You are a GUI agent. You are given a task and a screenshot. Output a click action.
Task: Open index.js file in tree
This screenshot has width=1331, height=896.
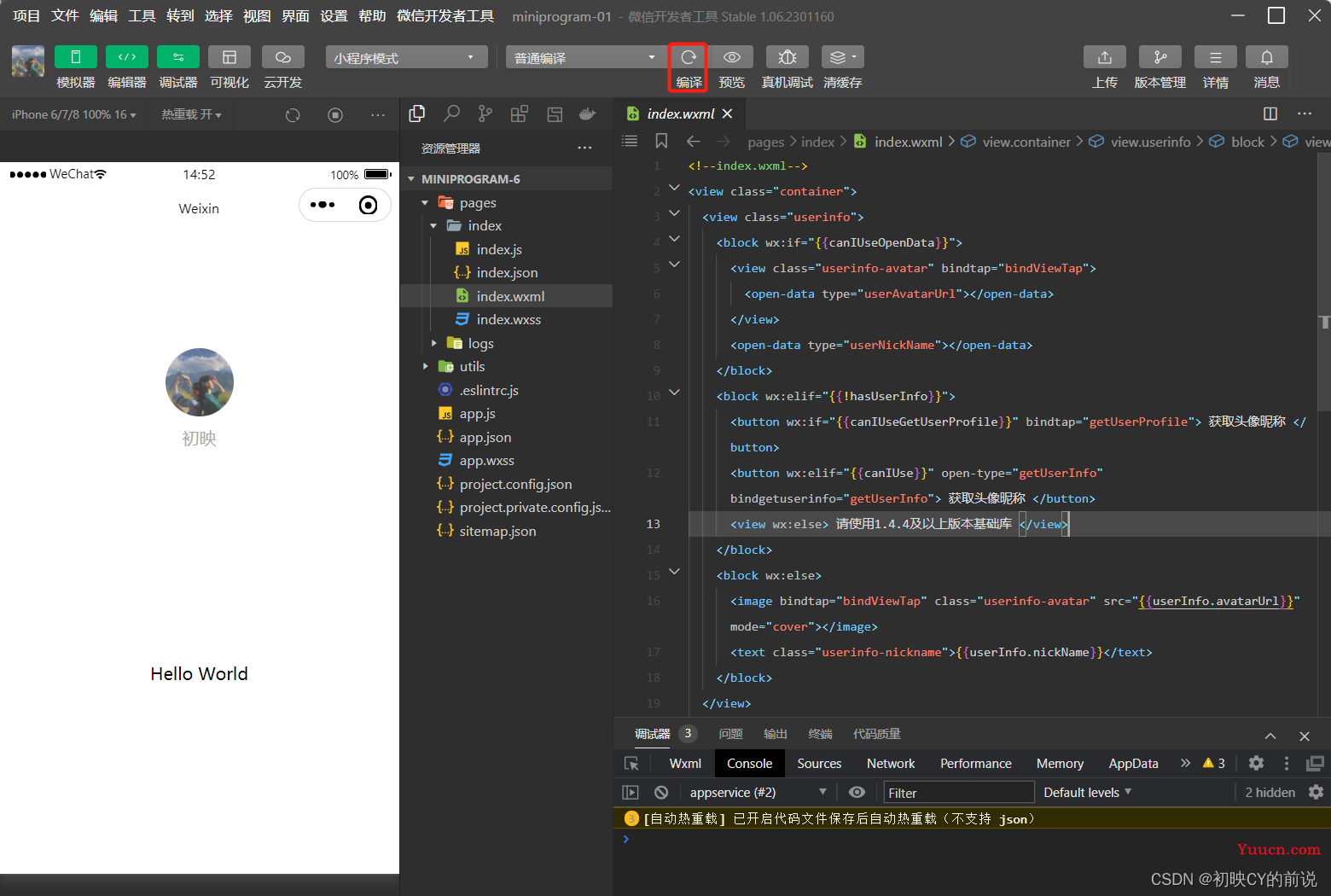coord(499,249)
